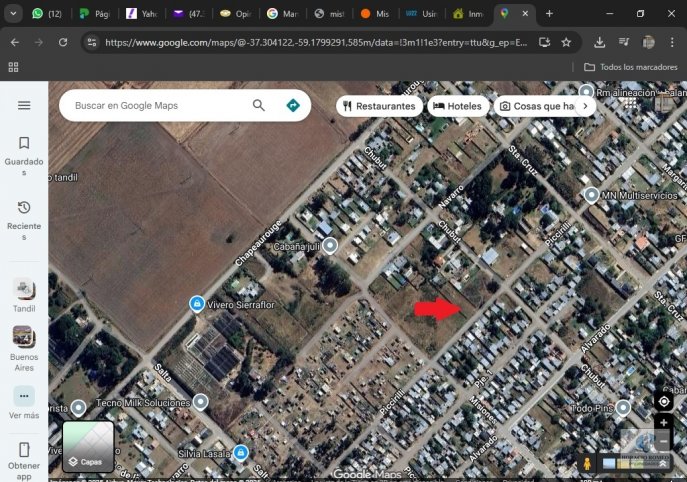
Task: Click the Buscar en Google Maps field
Action: [x=160, y=105]
